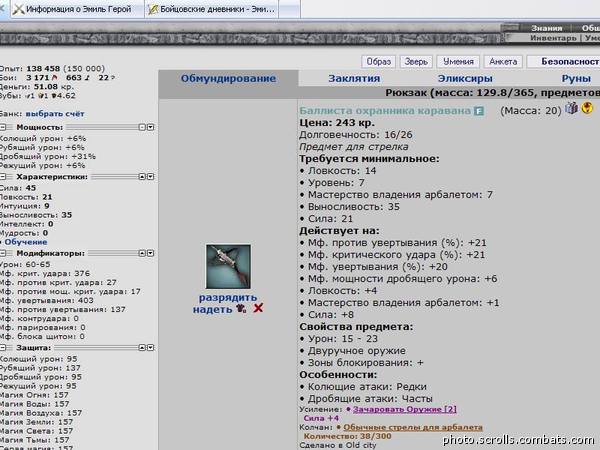
Task: Click the выбрать счёт bank link
Action: [55, 114]
